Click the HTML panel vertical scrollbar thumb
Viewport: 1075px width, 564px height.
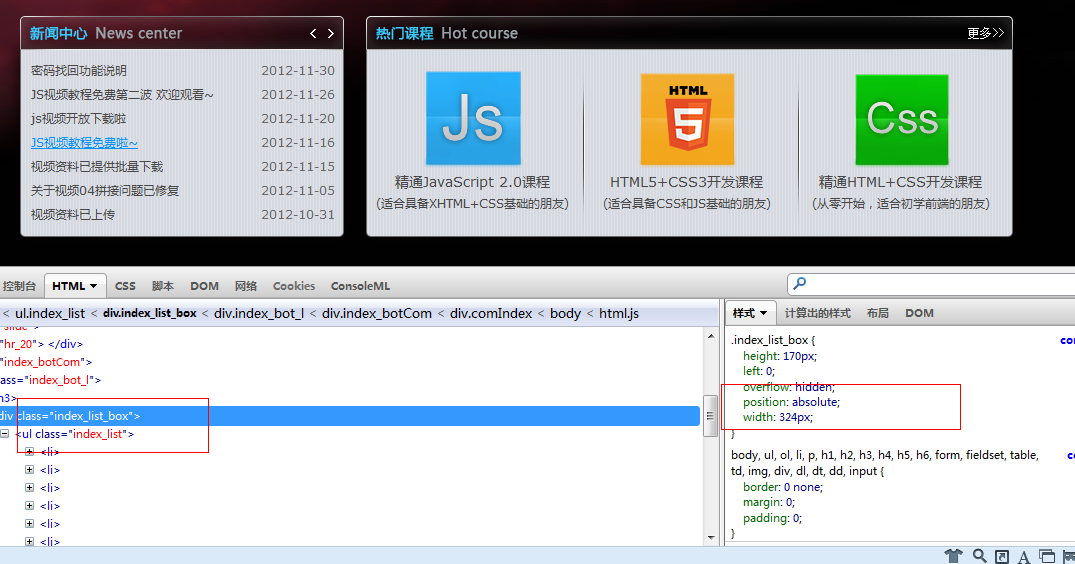pos(710,409)
